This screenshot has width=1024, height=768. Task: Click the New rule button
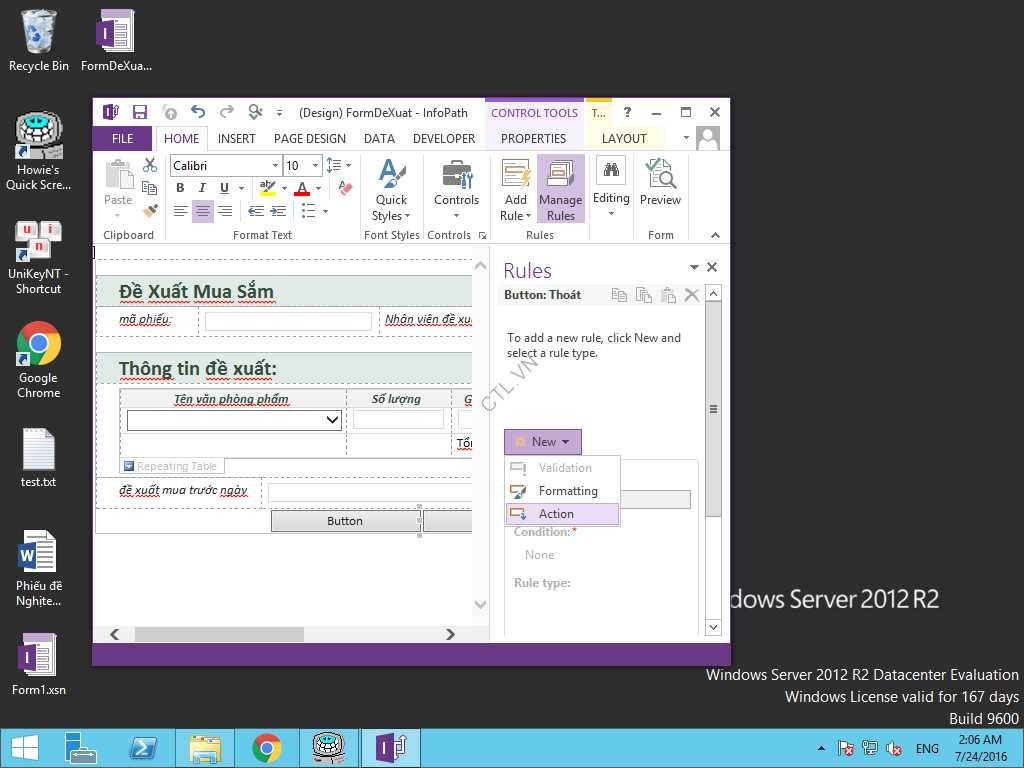[542, 442]
